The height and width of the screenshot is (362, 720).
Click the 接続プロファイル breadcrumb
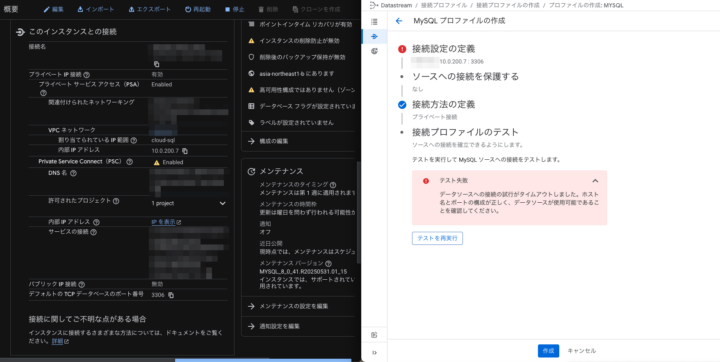[x=444, y=5]
